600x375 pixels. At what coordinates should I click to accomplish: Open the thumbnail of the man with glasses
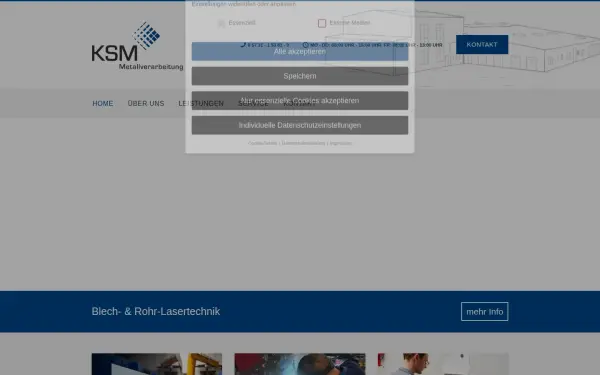(443, 364)
